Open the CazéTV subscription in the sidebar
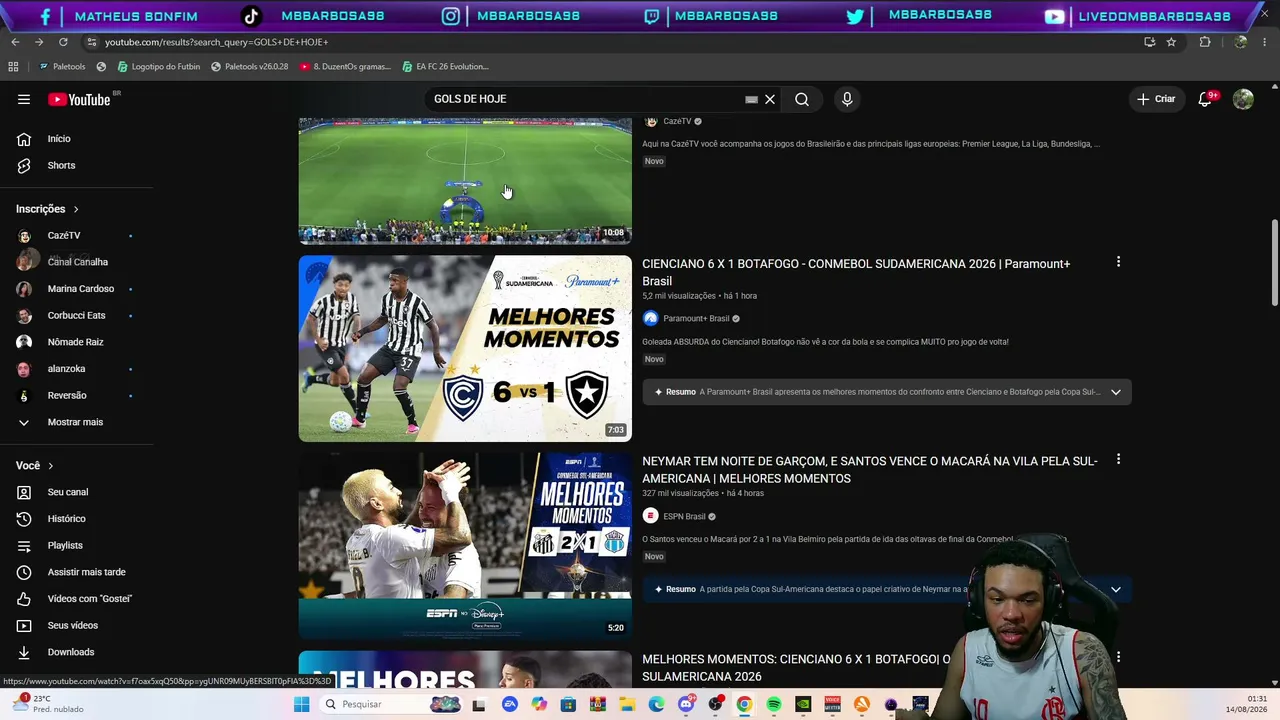This screenshot has height=720, width=1280. (x=64, y=236)
